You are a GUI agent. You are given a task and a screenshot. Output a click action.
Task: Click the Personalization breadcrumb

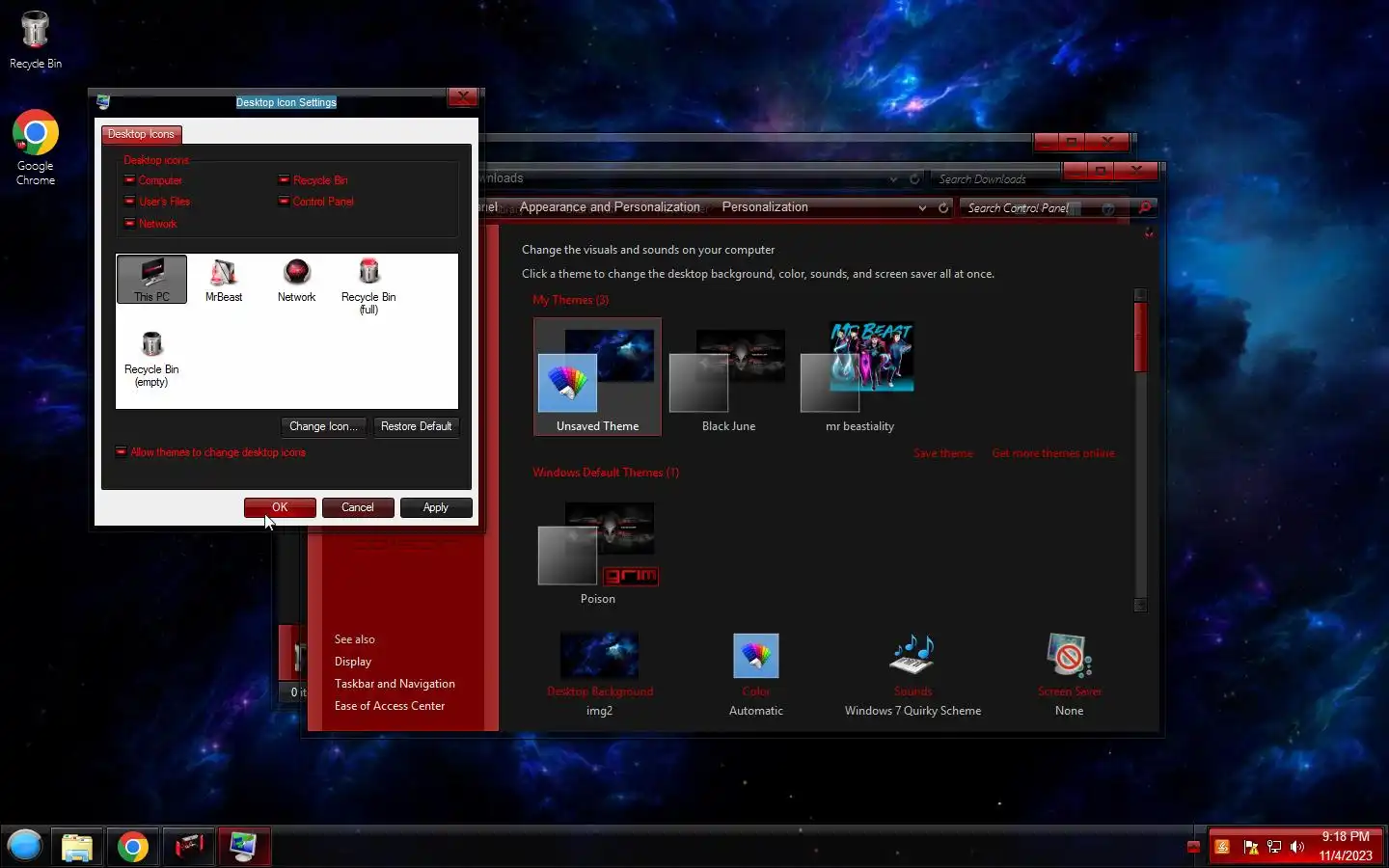coord(765,207)
